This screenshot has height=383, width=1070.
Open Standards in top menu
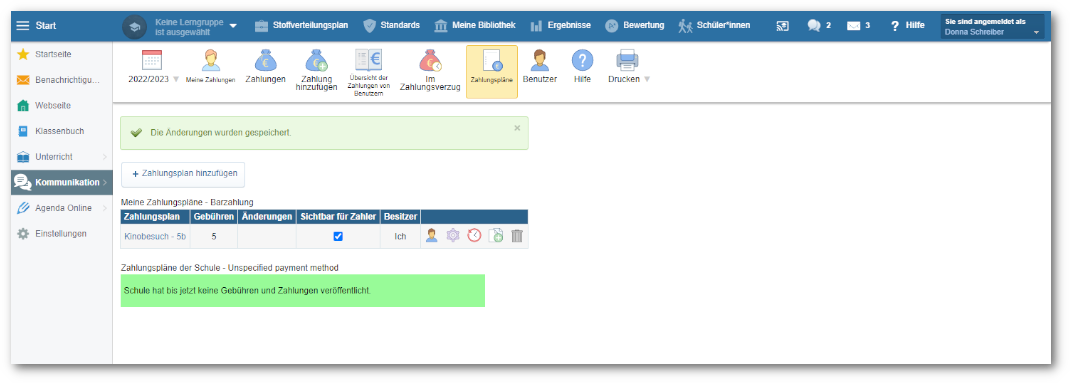pos(391,25)
